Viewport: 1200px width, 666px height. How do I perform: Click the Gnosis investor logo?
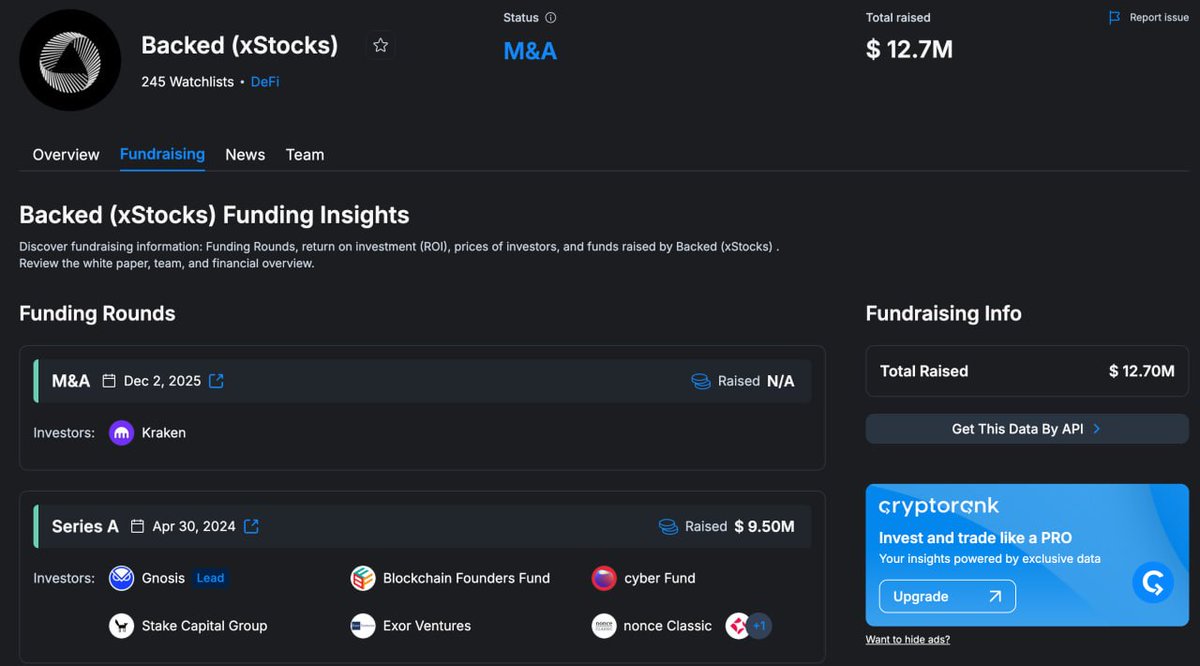coord(122,578)
